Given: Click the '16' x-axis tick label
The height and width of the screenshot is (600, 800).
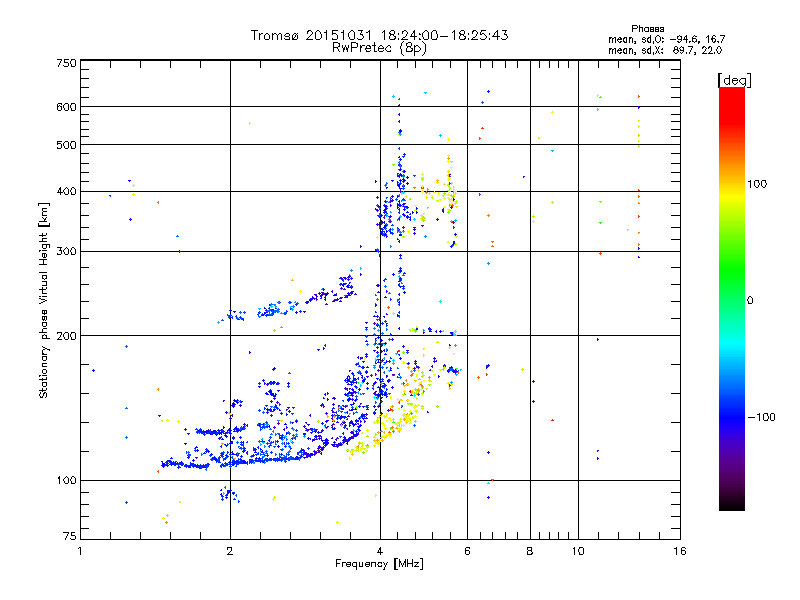Looking at the screenshot, I should point(680,551).
